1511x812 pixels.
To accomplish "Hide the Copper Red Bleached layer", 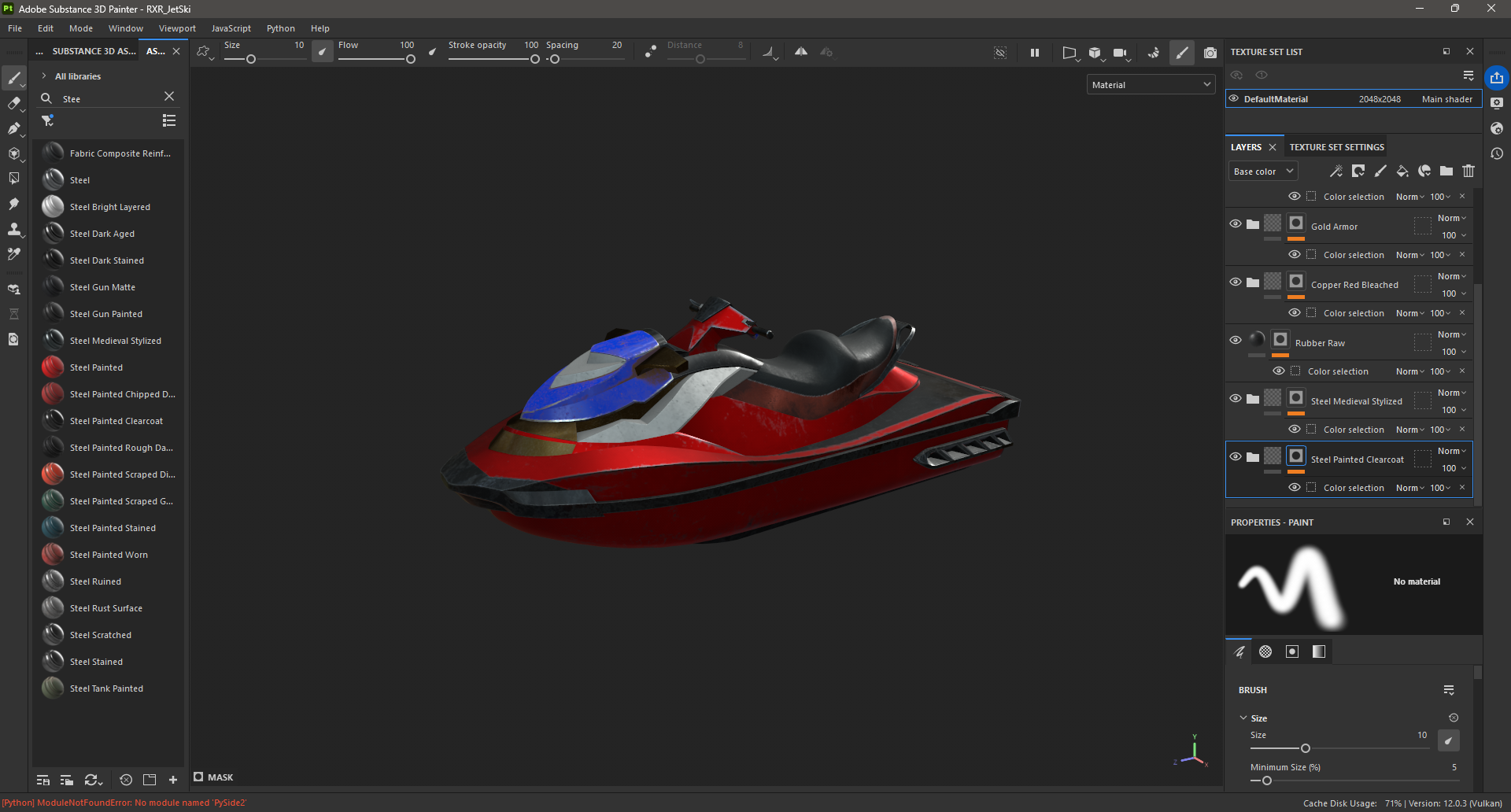I will (x=1236, y=282).
